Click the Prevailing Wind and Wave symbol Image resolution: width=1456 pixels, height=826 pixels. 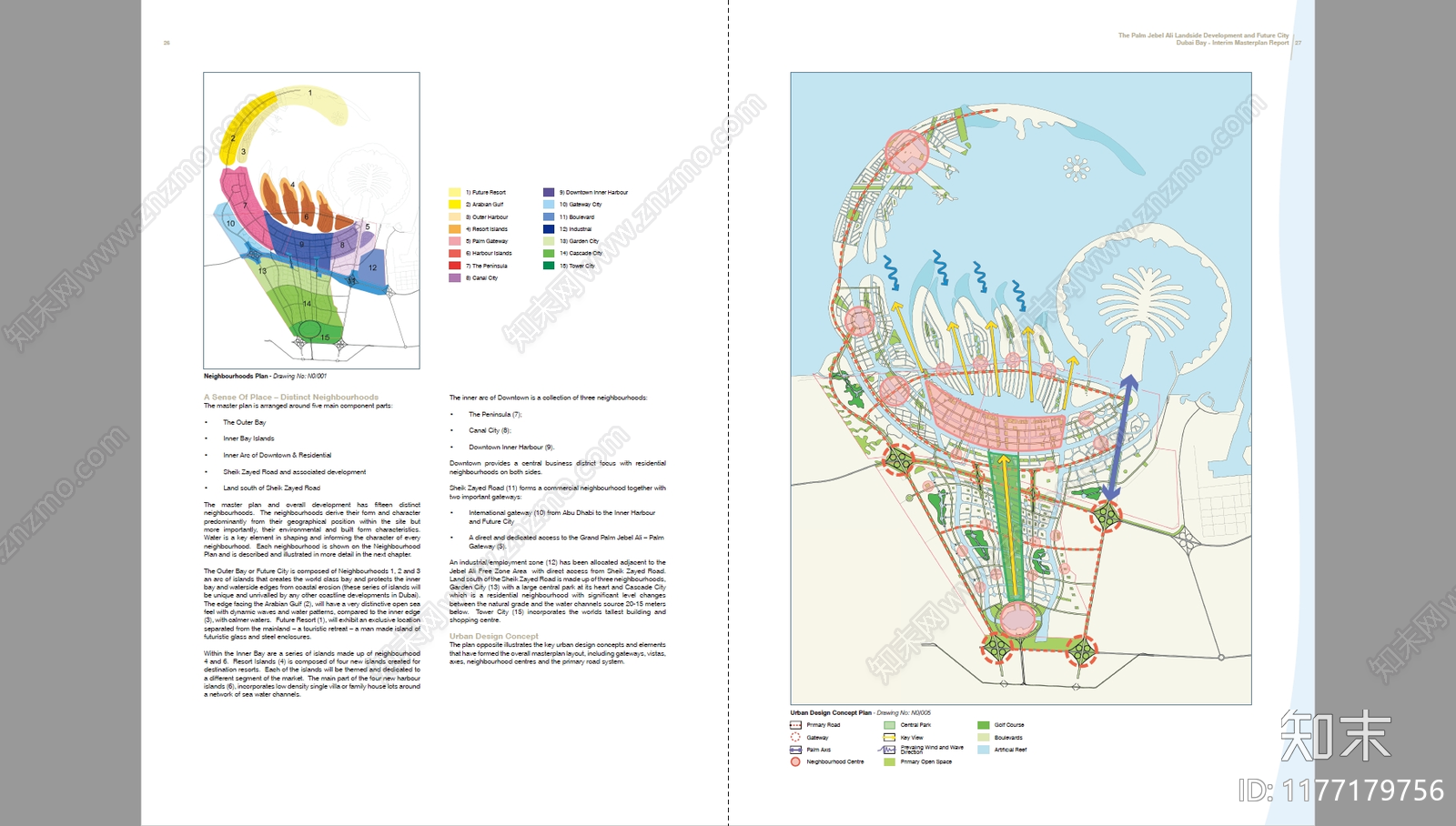(x=887, y=750)
